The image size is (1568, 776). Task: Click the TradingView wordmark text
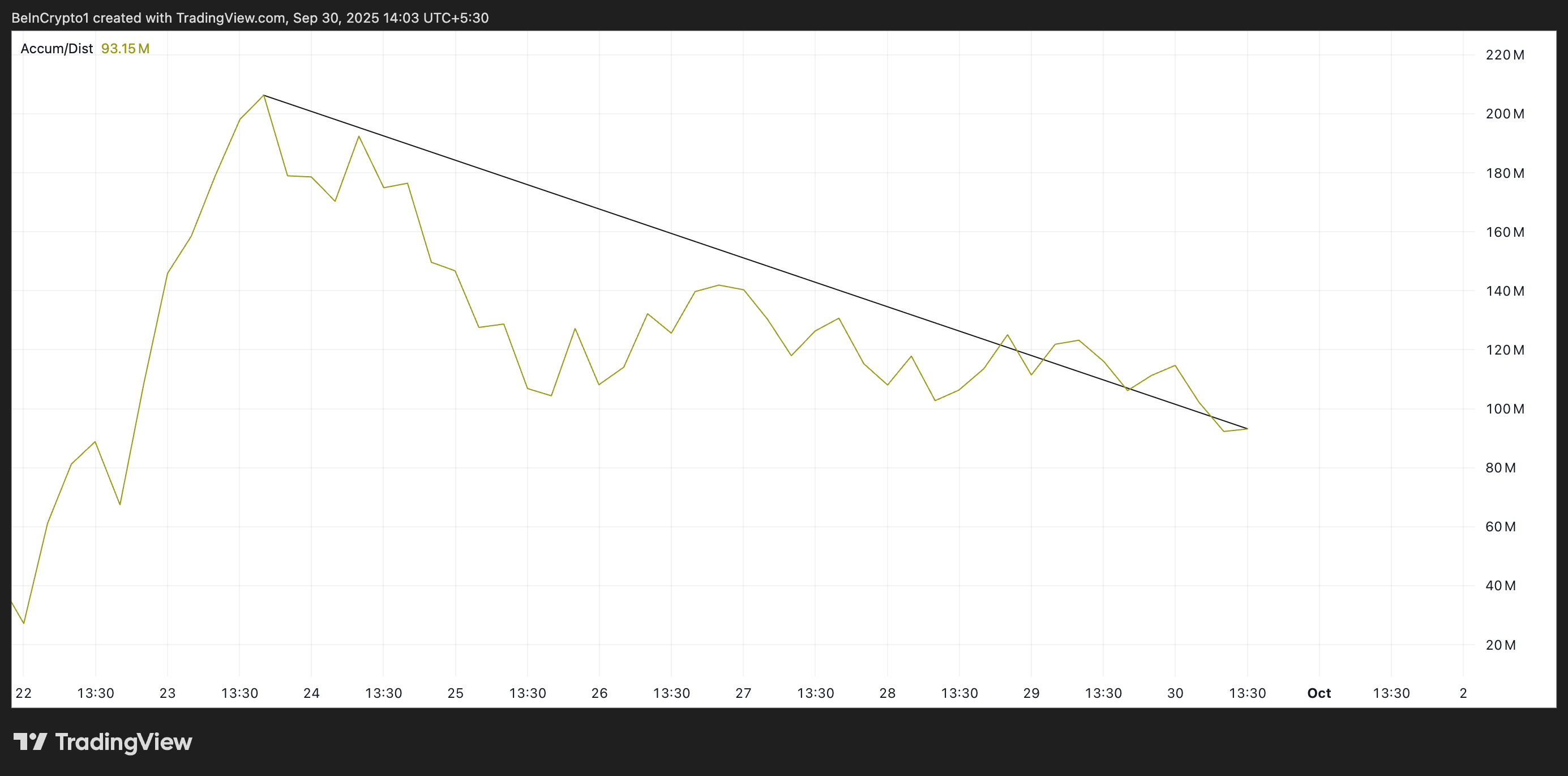(123, 742)
